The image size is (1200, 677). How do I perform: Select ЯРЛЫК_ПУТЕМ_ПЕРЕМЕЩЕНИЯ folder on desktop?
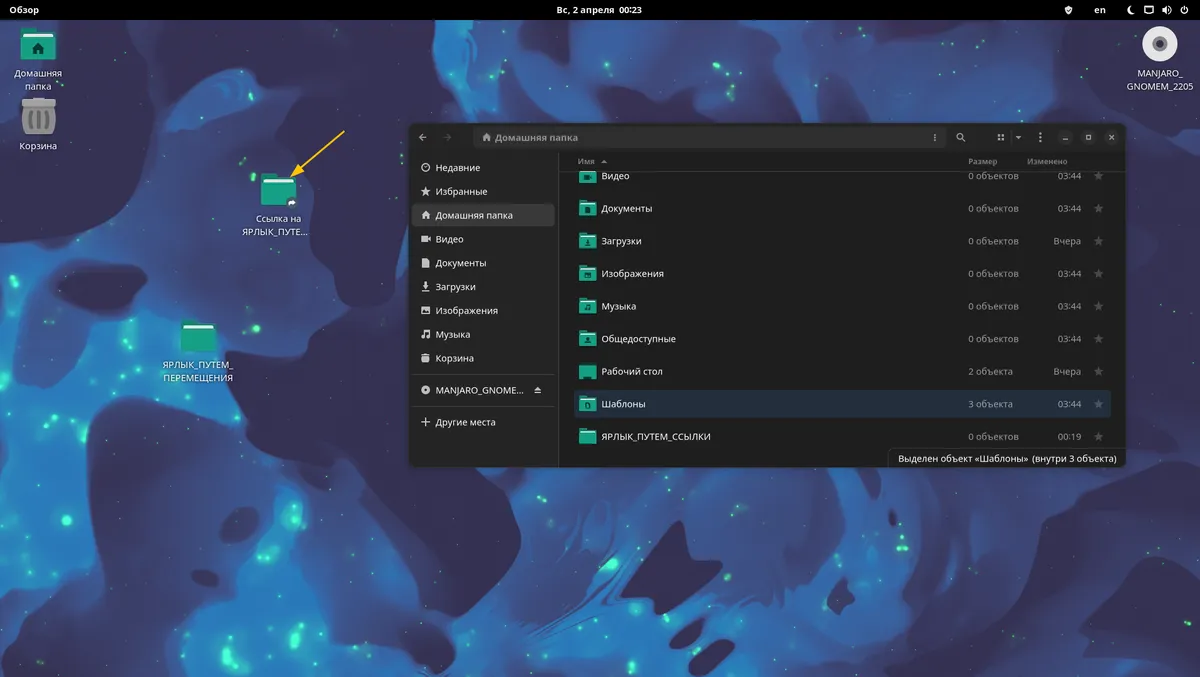[198, 338]
